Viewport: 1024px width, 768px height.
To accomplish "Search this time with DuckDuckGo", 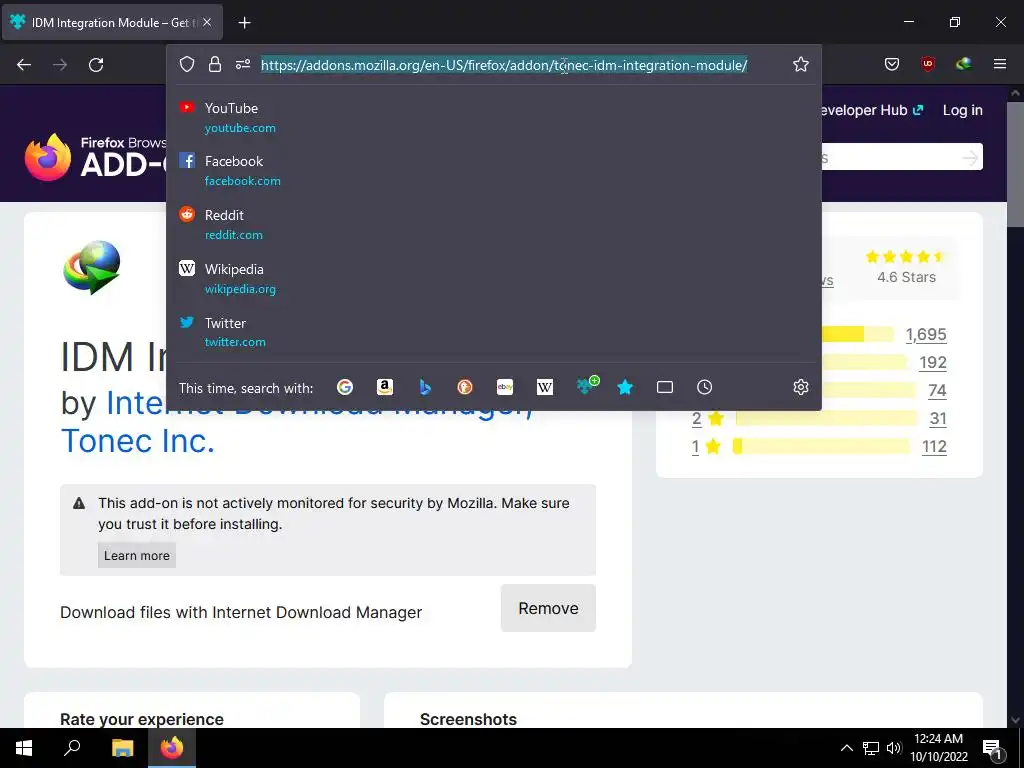I will pyautogui.click(x=465, y=387).
